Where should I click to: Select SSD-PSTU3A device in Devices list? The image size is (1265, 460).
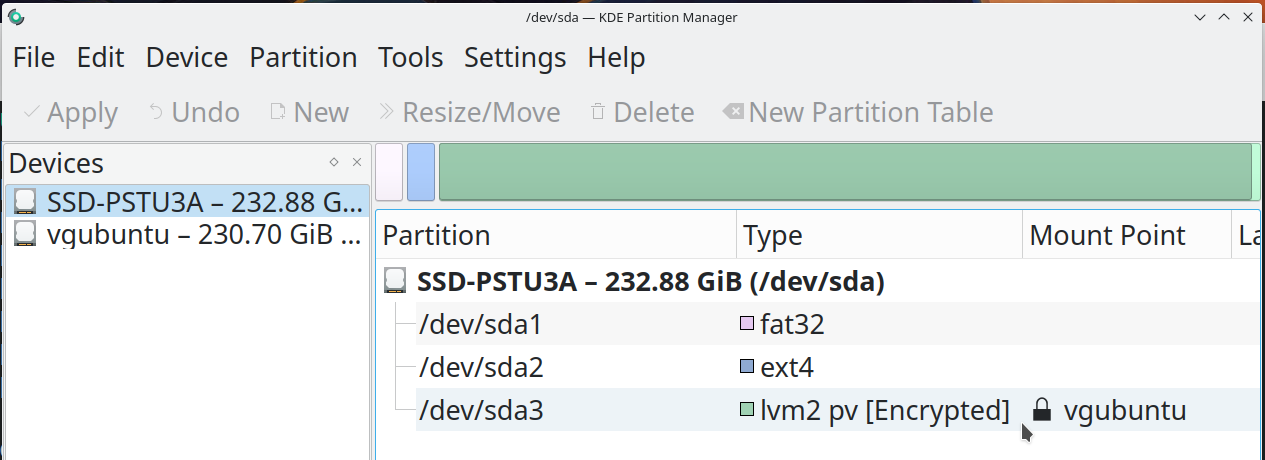(x=188, y=202)
